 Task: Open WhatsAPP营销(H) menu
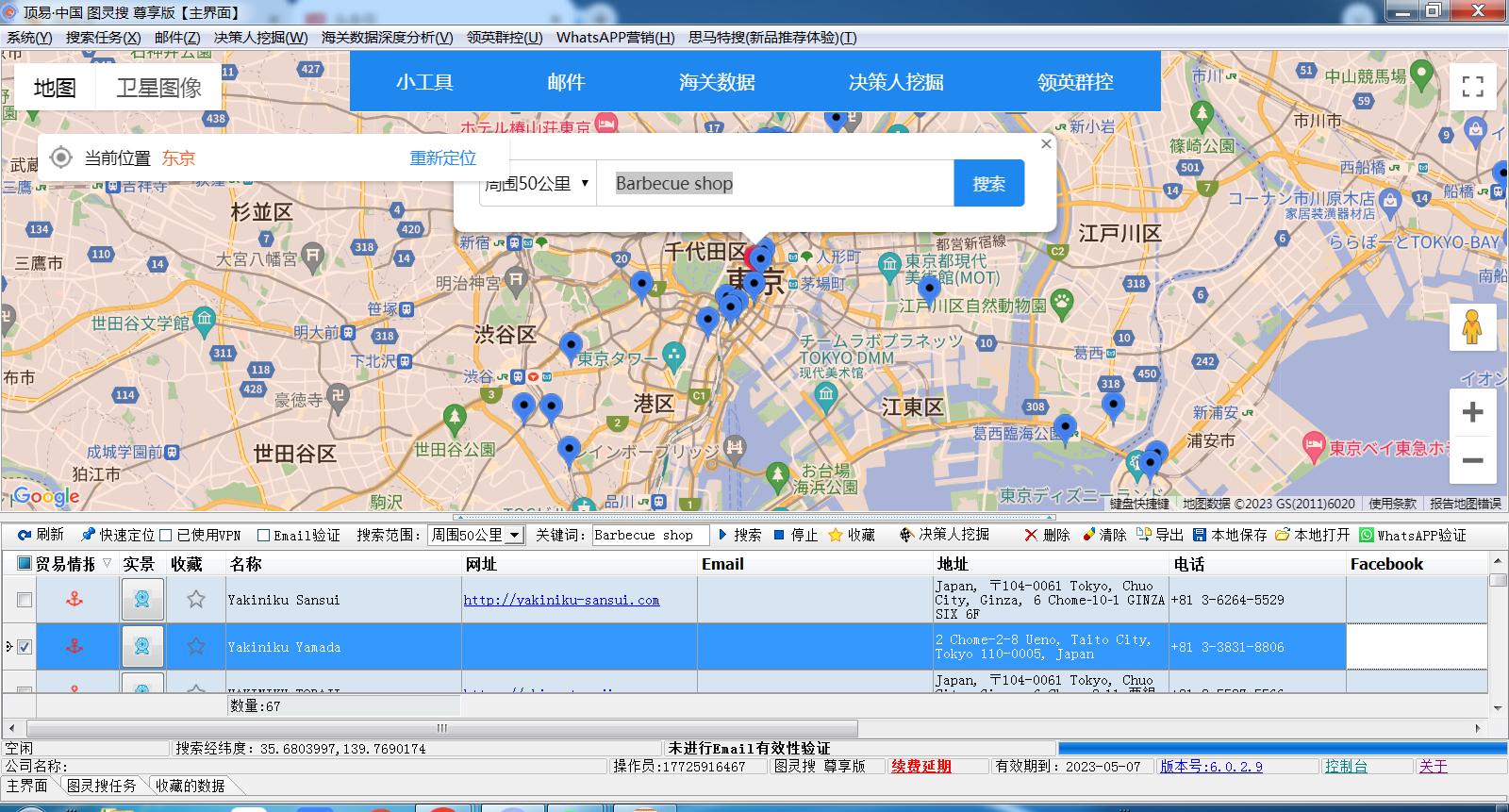coord(616,38)
